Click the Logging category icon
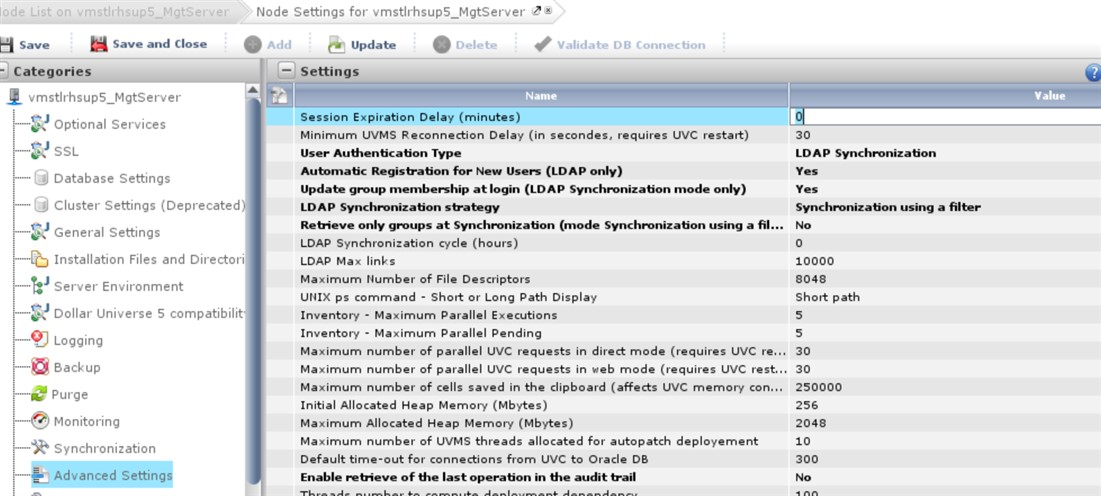1101x496 pixels. coord(39,340)
